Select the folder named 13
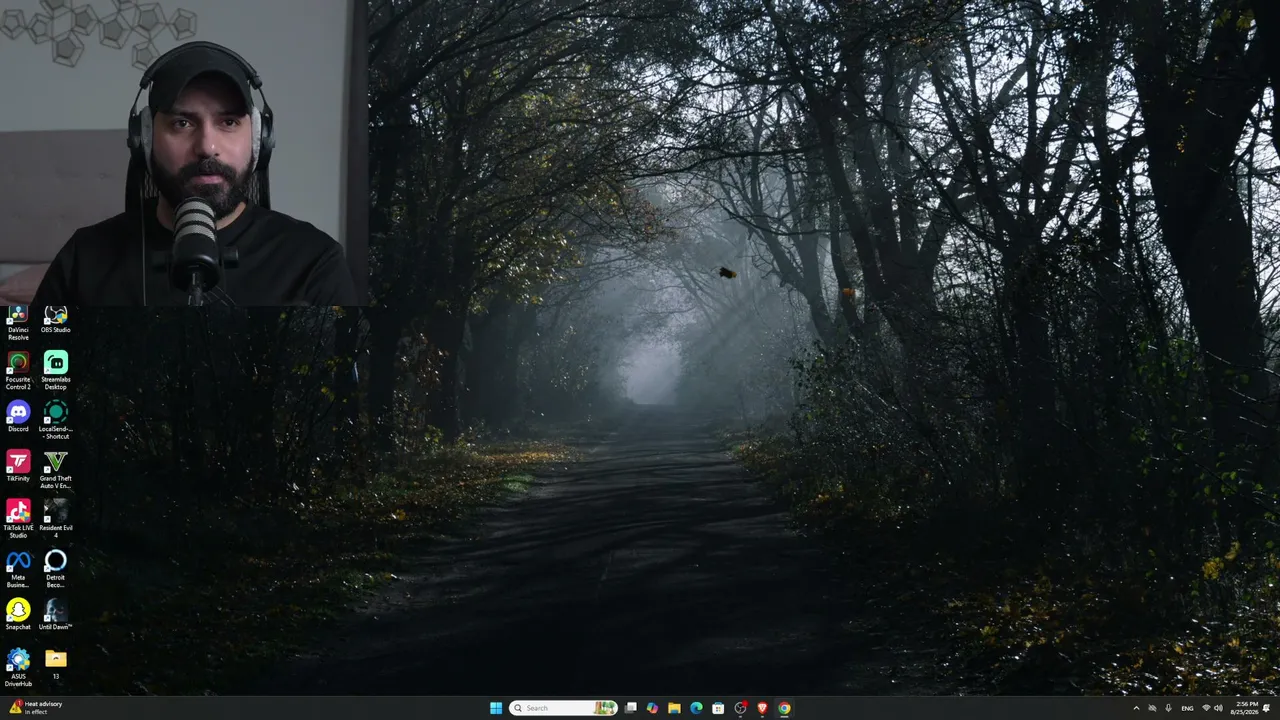 tap(56, 665)
